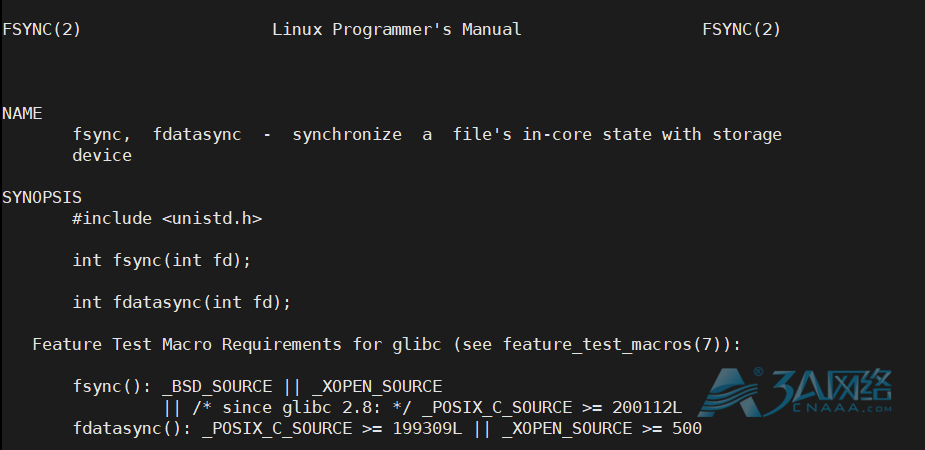Image resolution: width=925 pixels, height=450 pixels.
Task: Select the SYNOPSIS section heading
Action: 42,198
